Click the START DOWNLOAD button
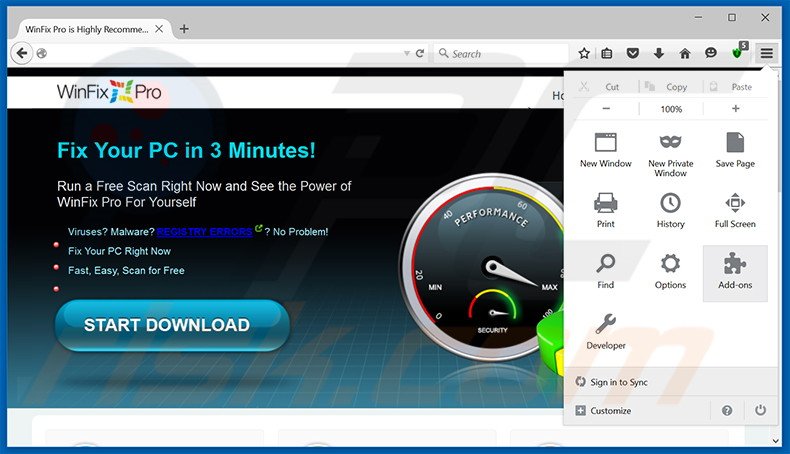 (172, 325)
